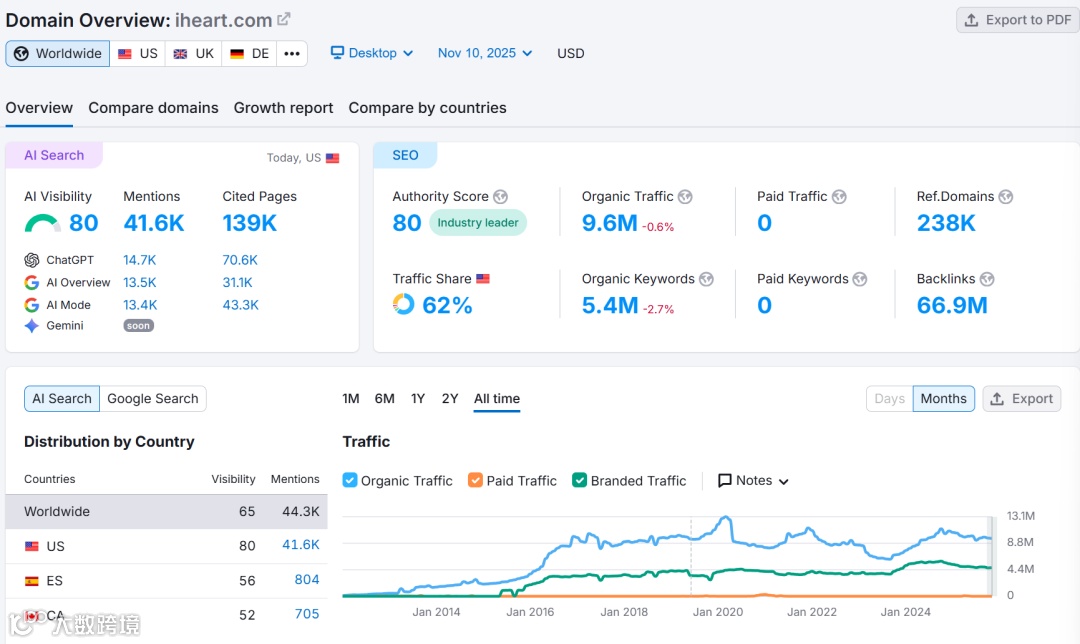Click the Backlinks globe icon
The image size is (1080, 644).
coord(988,279)
